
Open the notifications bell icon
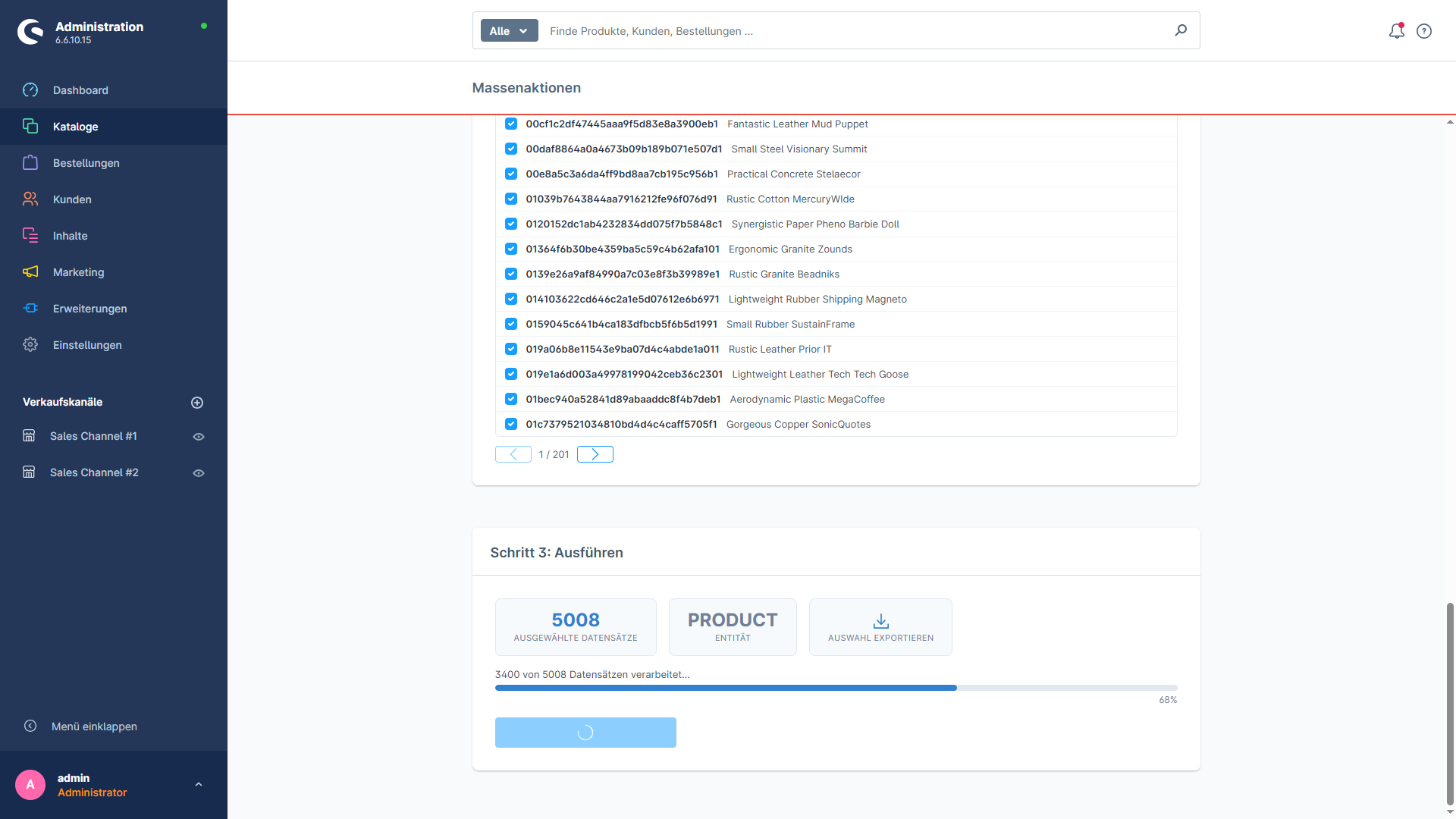1396,31
